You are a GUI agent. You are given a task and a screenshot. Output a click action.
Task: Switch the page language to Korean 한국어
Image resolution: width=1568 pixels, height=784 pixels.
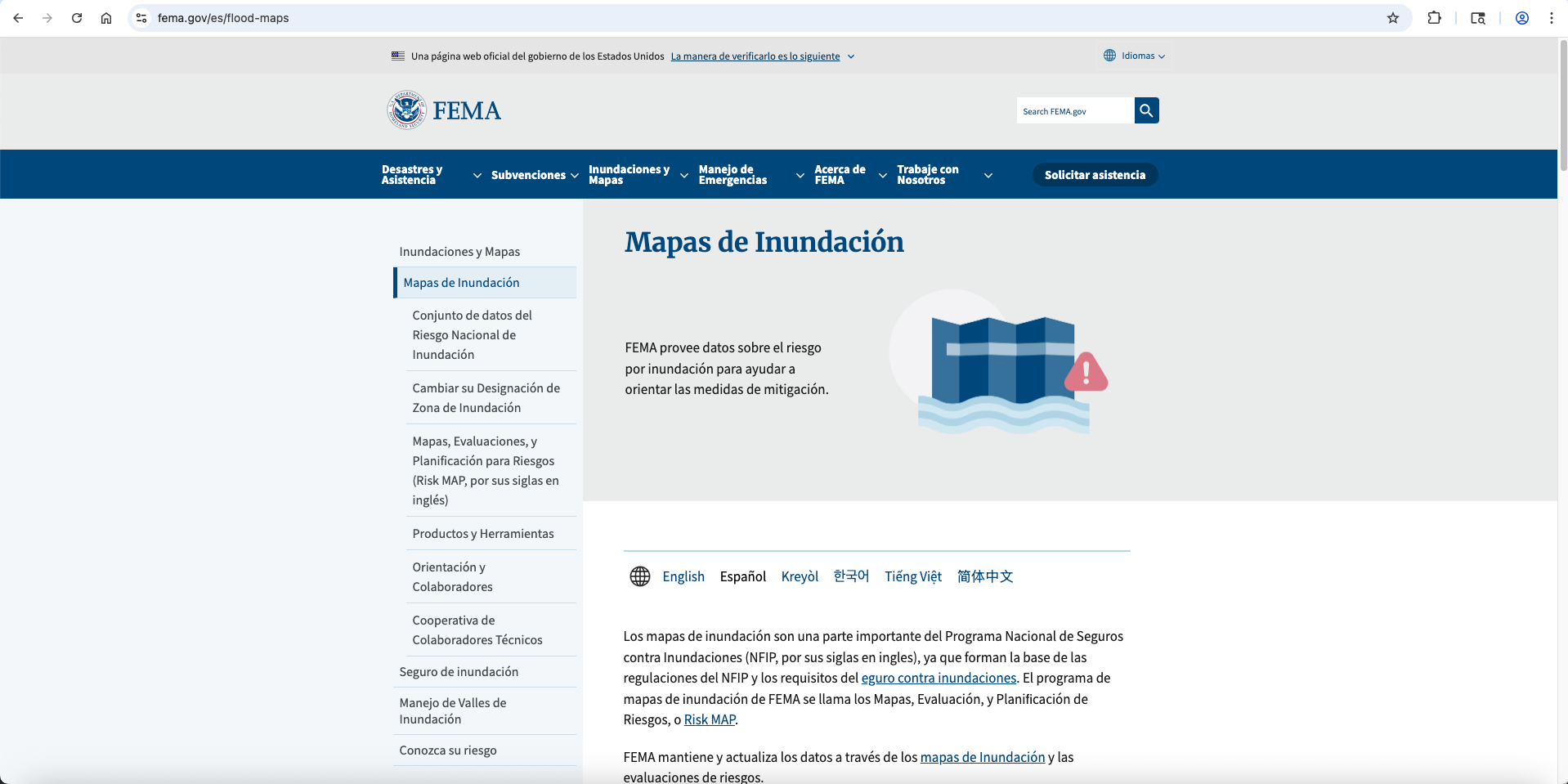click(x=851, y=576)
